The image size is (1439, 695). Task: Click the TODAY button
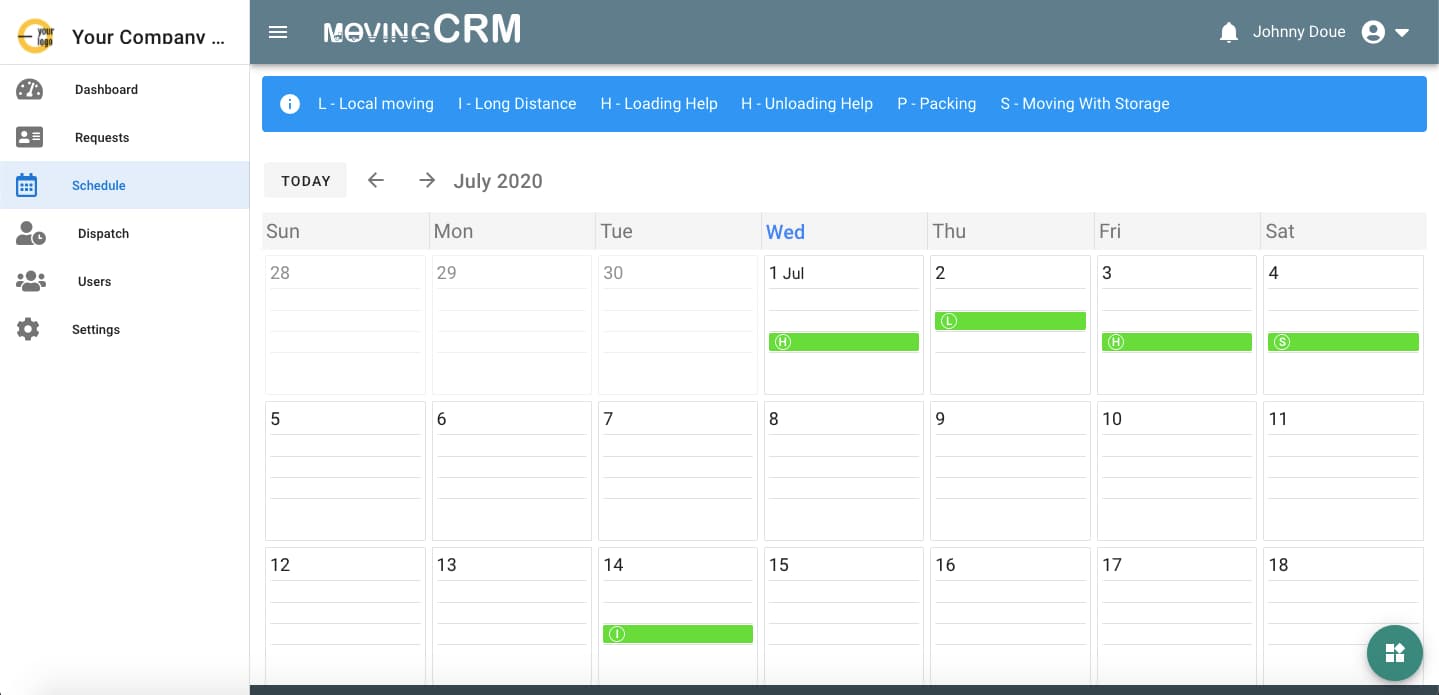(x=305, y=181)
